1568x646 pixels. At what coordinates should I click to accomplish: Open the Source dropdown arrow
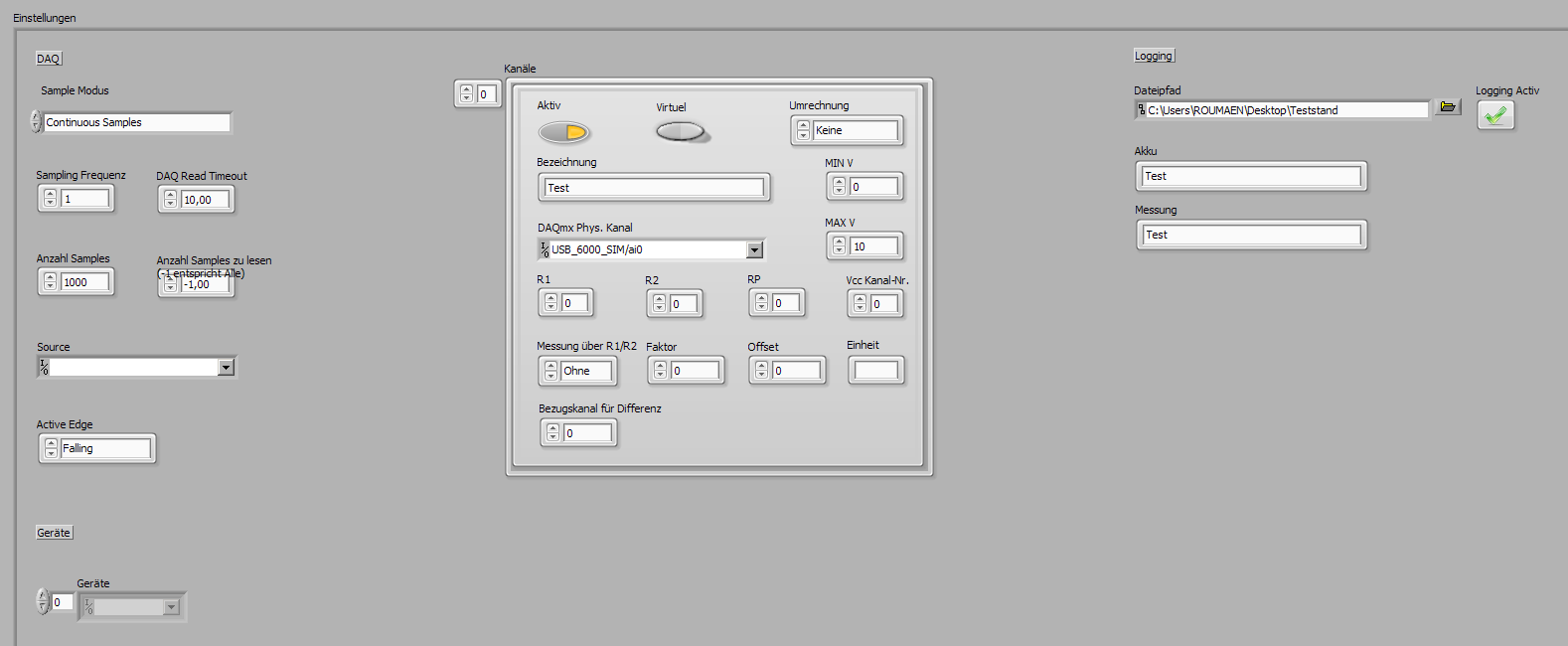pyautogui.click(x=227, y=368)
